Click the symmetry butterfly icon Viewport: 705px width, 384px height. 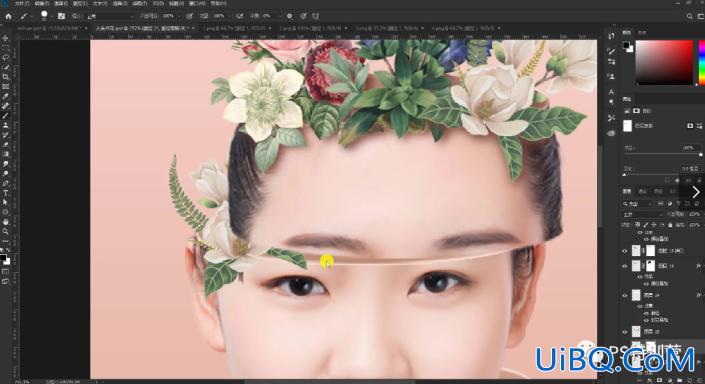(x=316, y=16)
